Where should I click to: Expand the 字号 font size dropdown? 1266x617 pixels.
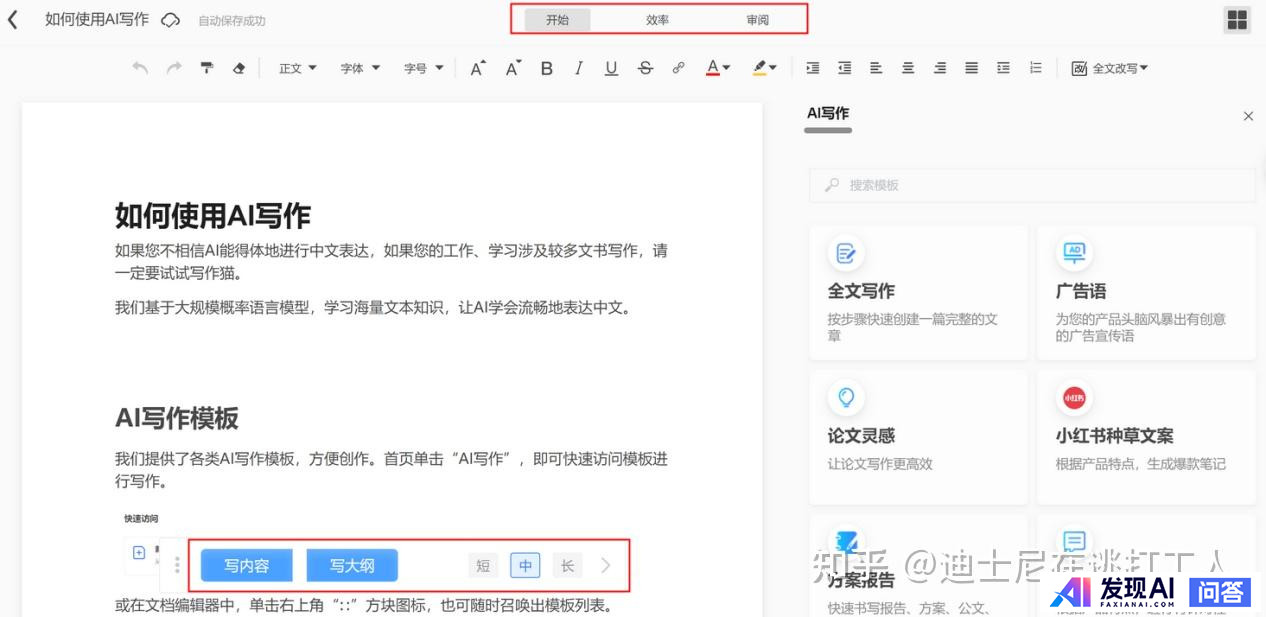coord(423,68)
